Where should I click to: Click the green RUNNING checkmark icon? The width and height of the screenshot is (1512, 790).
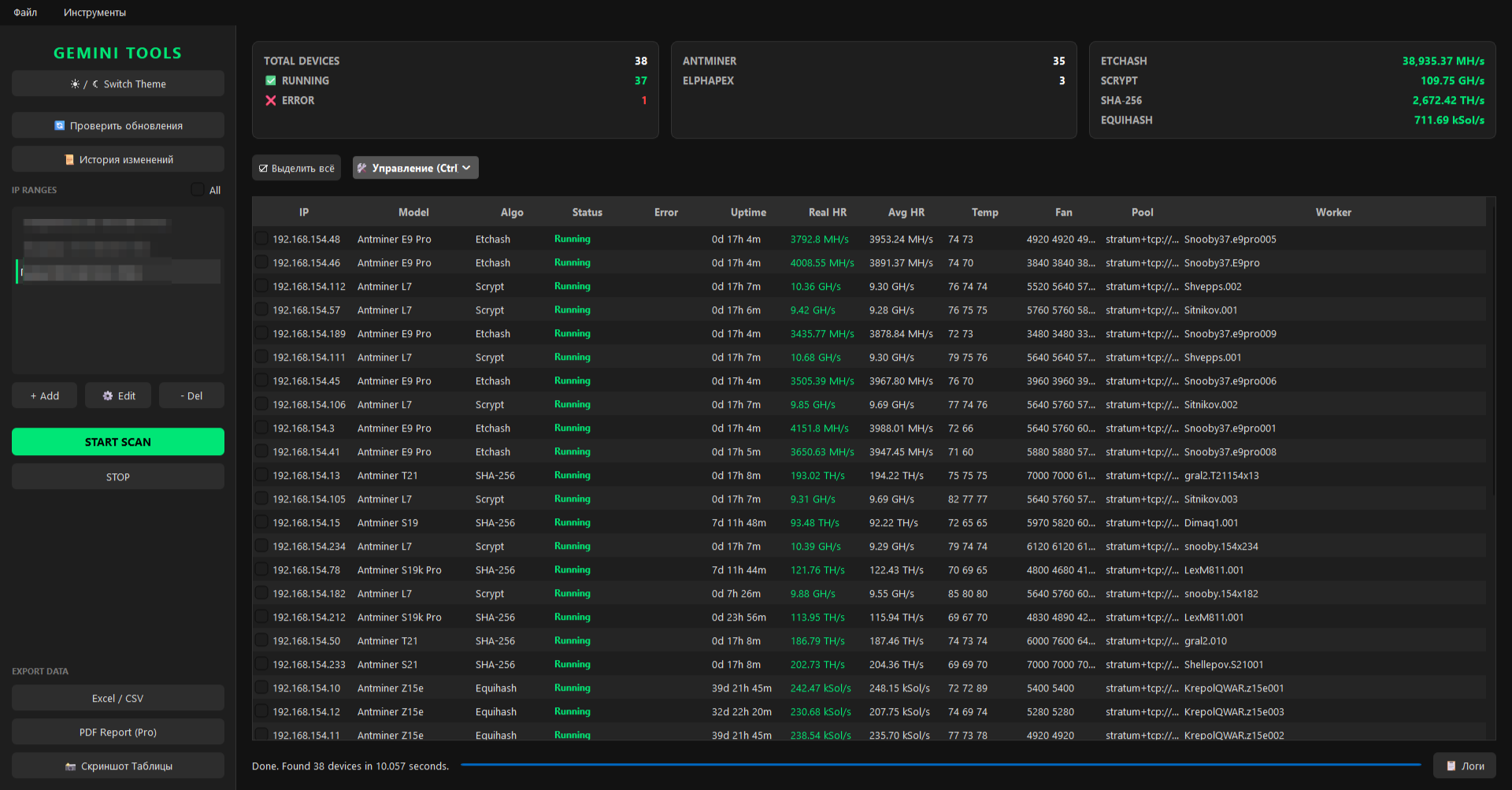[271, 80]
